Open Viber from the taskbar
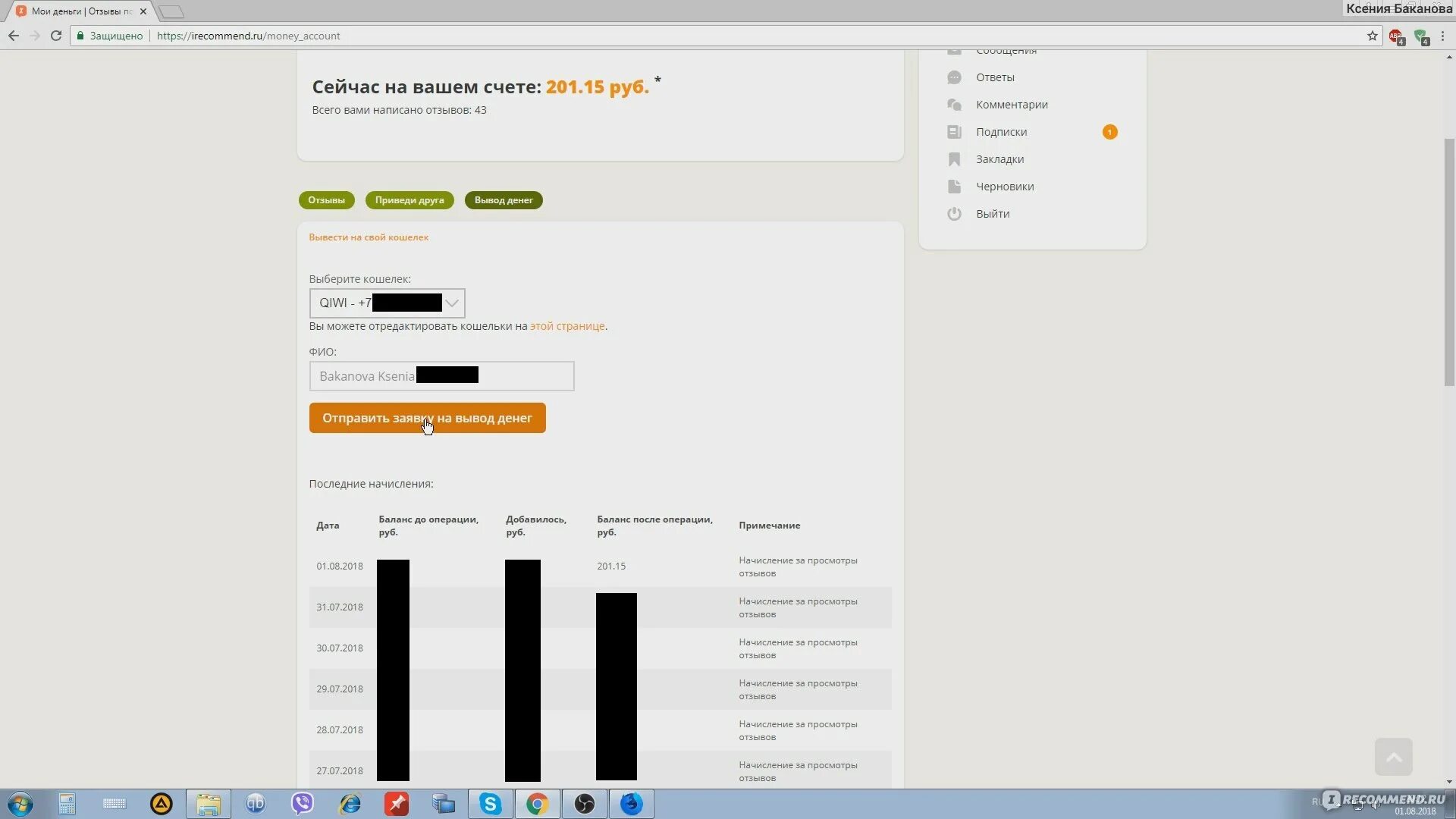 coord(303,804)
